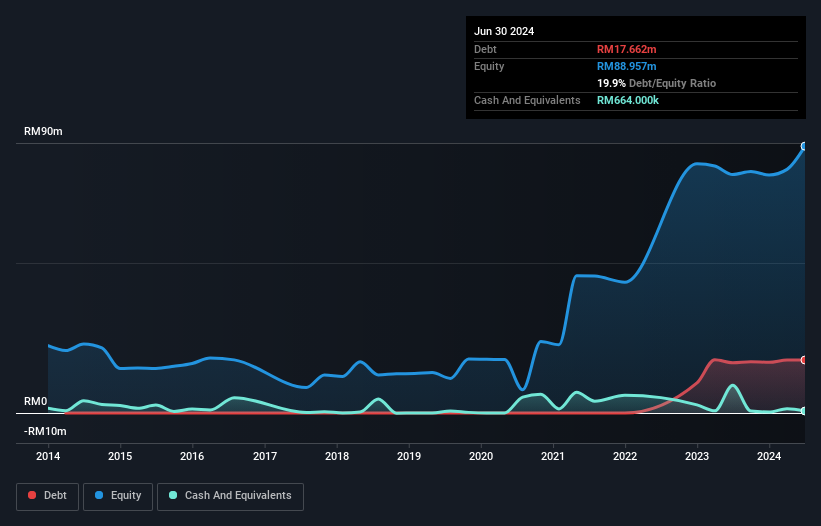This screenshot has height=526, width=821.
Task: Click the RM17.662m debt value
Action: coord(626,49)
